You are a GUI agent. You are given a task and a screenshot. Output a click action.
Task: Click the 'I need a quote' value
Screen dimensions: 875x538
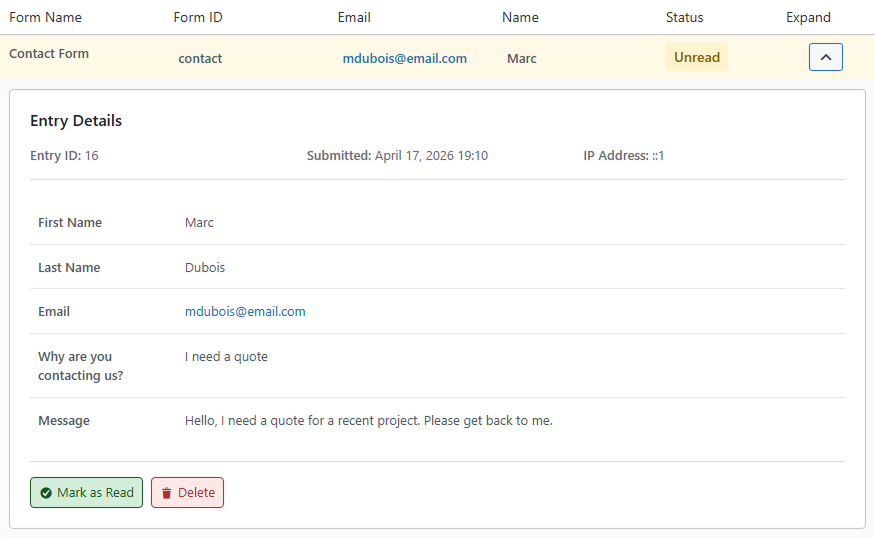point(226,357)
